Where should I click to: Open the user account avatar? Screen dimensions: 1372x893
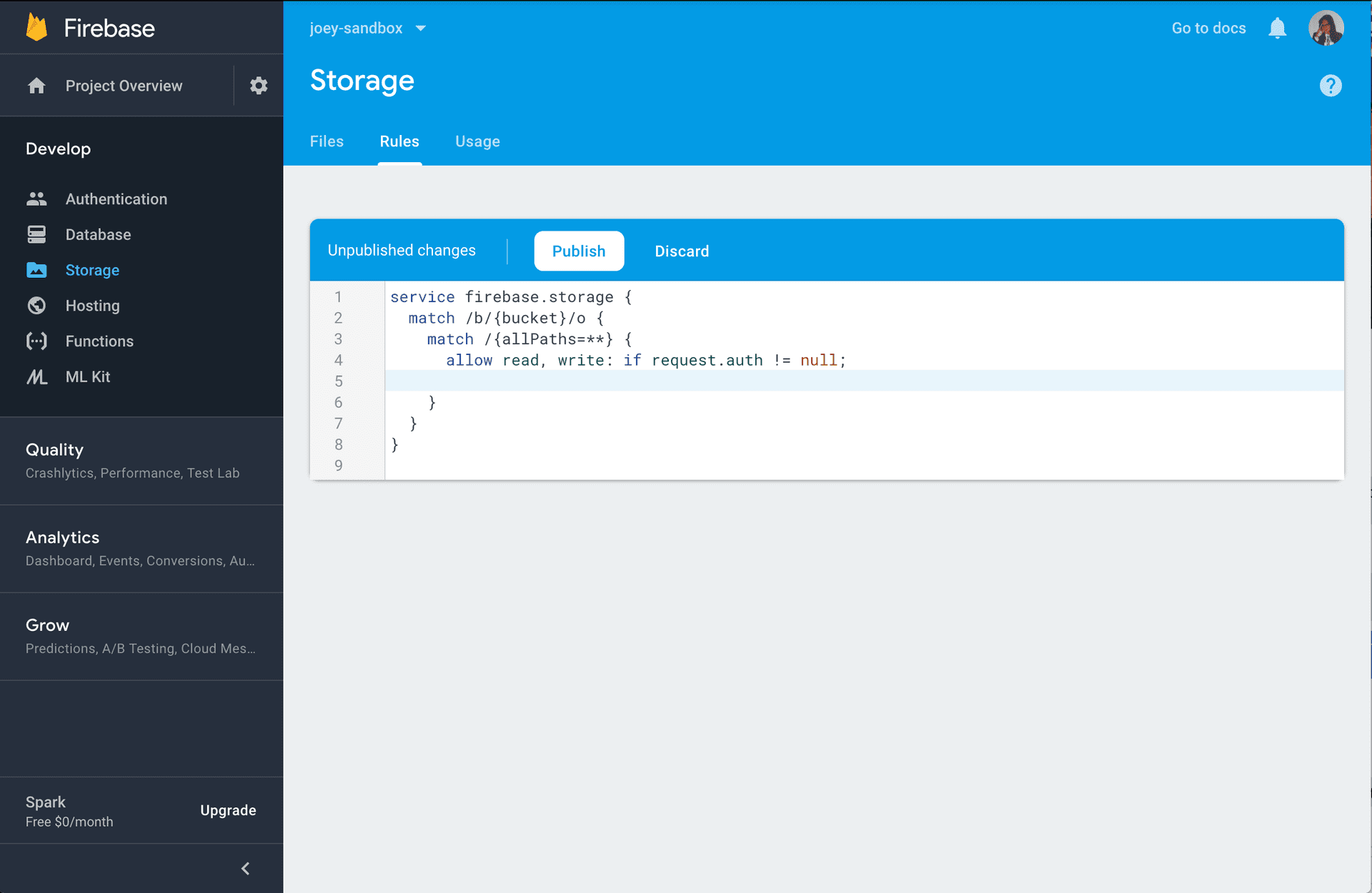coord(1326,29)
